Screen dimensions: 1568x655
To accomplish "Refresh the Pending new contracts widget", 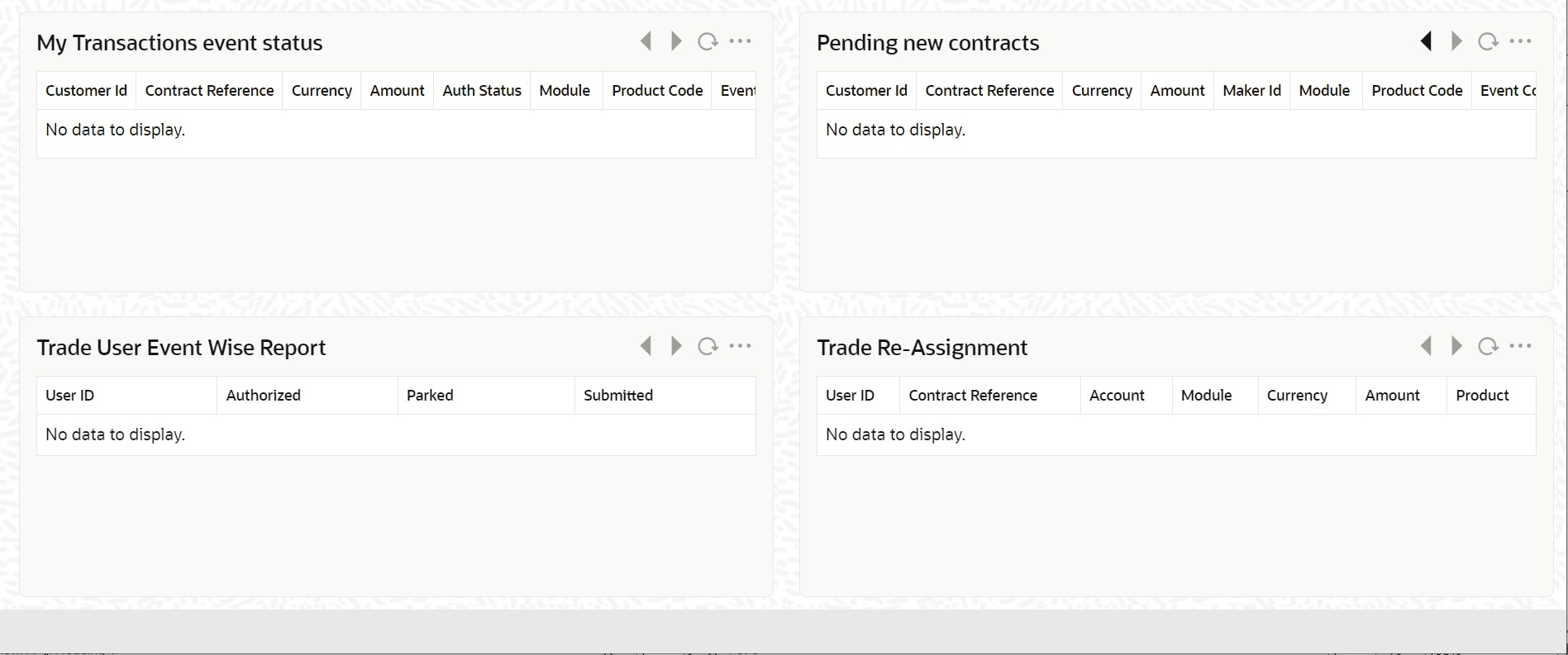I will pos(1488,40).
